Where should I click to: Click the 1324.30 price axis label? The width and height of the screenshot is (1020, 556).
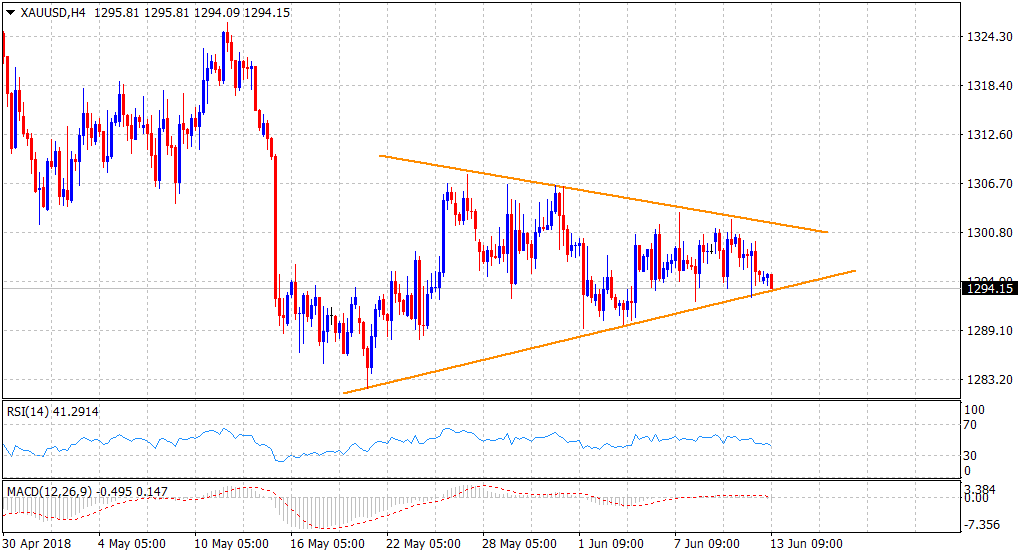click(988, 36)
